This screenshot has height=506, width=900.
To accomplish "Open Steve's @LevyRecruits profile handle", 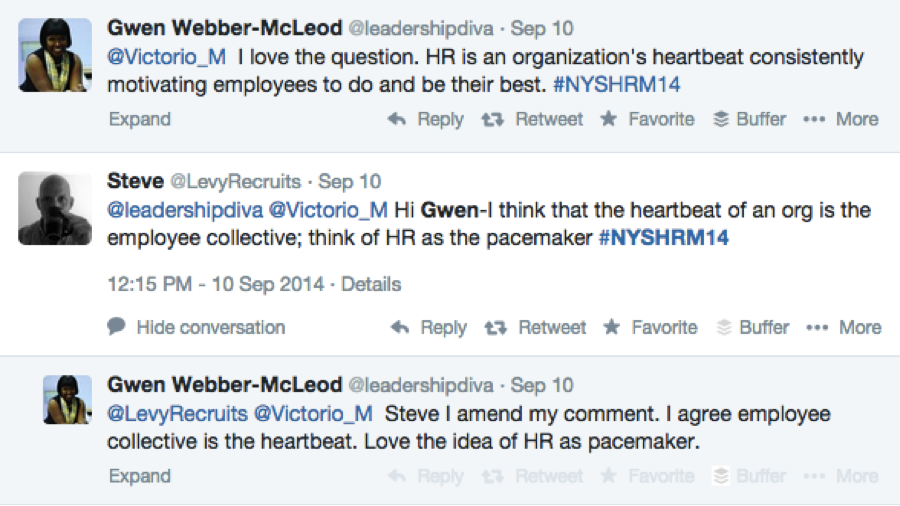I will point(236,182).
